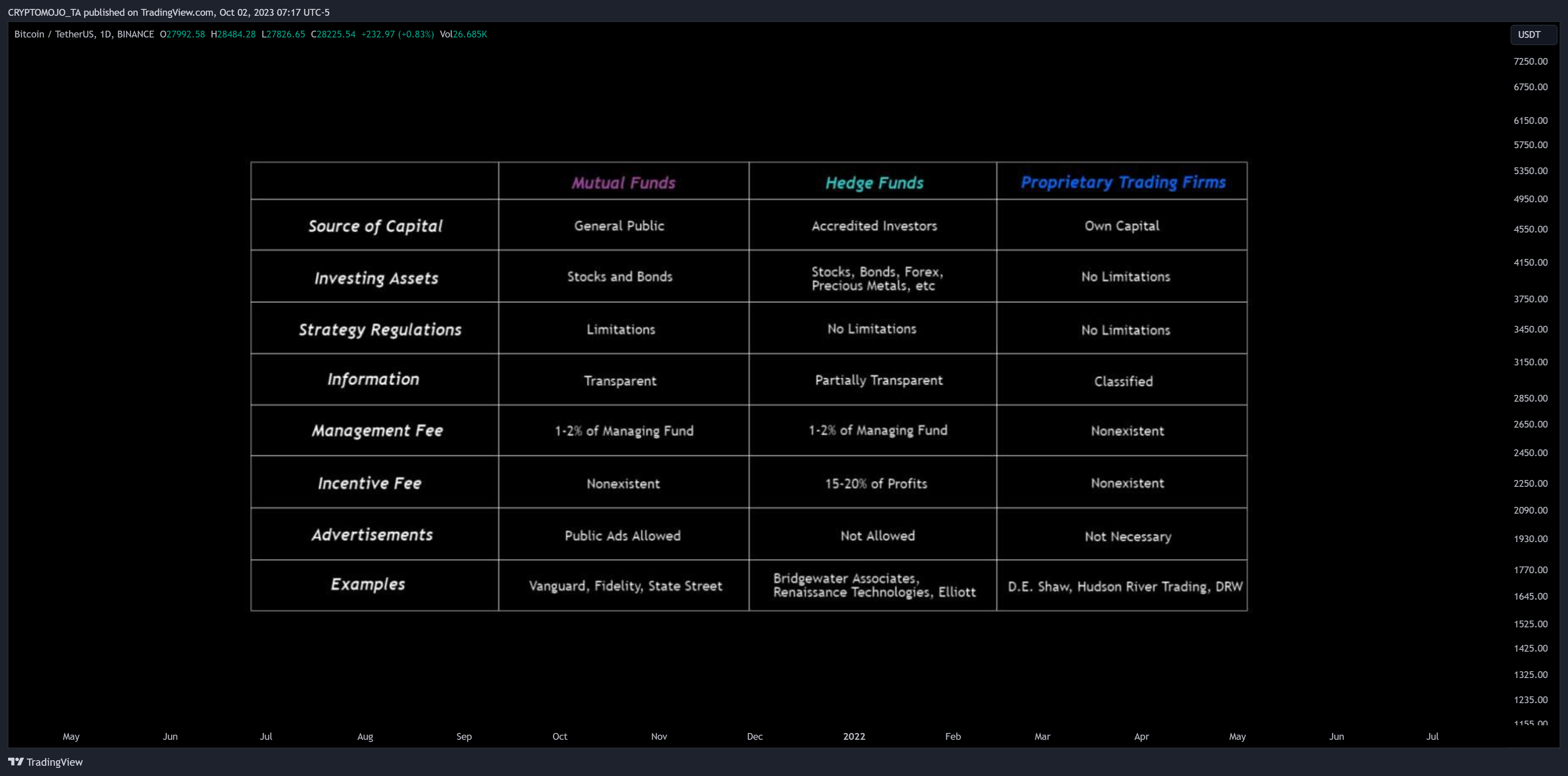Click the 'Bridgewater Associates, Renaissance Technologies' cell
Screen dimensions: 1568x776
[x=874, y=585]
